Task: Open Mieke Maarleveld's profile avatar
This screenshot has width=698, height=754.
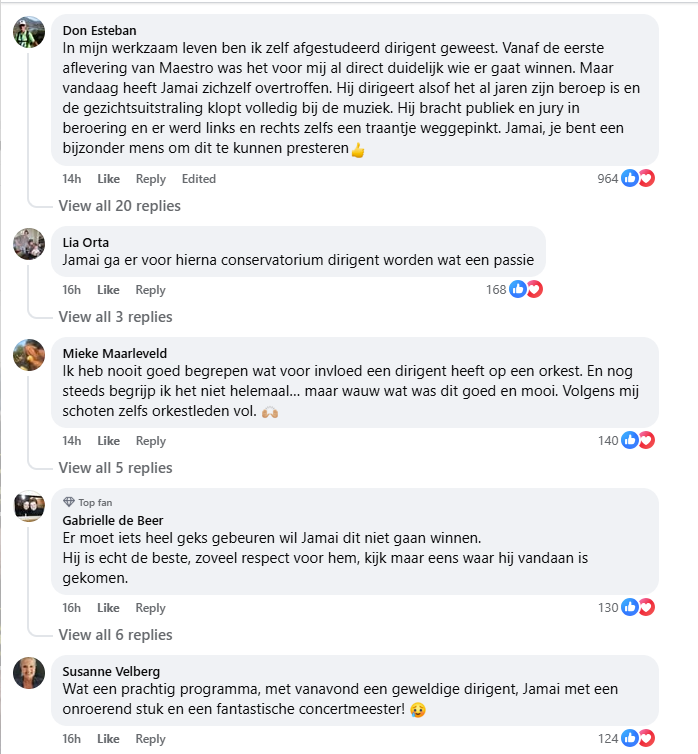Action: tap(28, 355)
